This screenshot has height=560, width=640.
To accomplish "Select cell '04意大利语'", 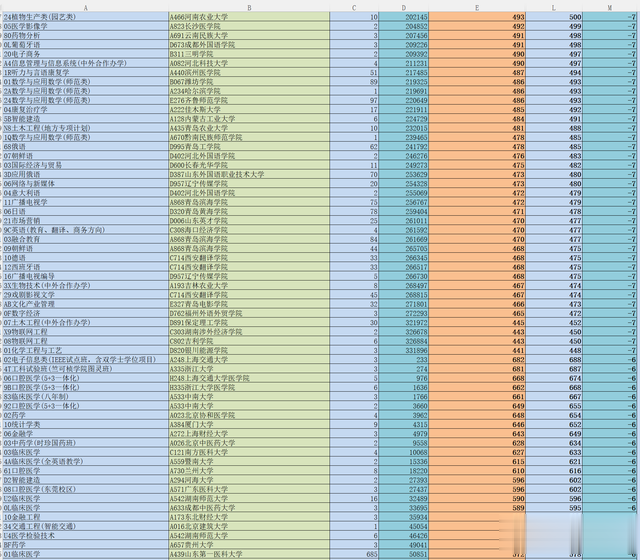I will (85, 193).
